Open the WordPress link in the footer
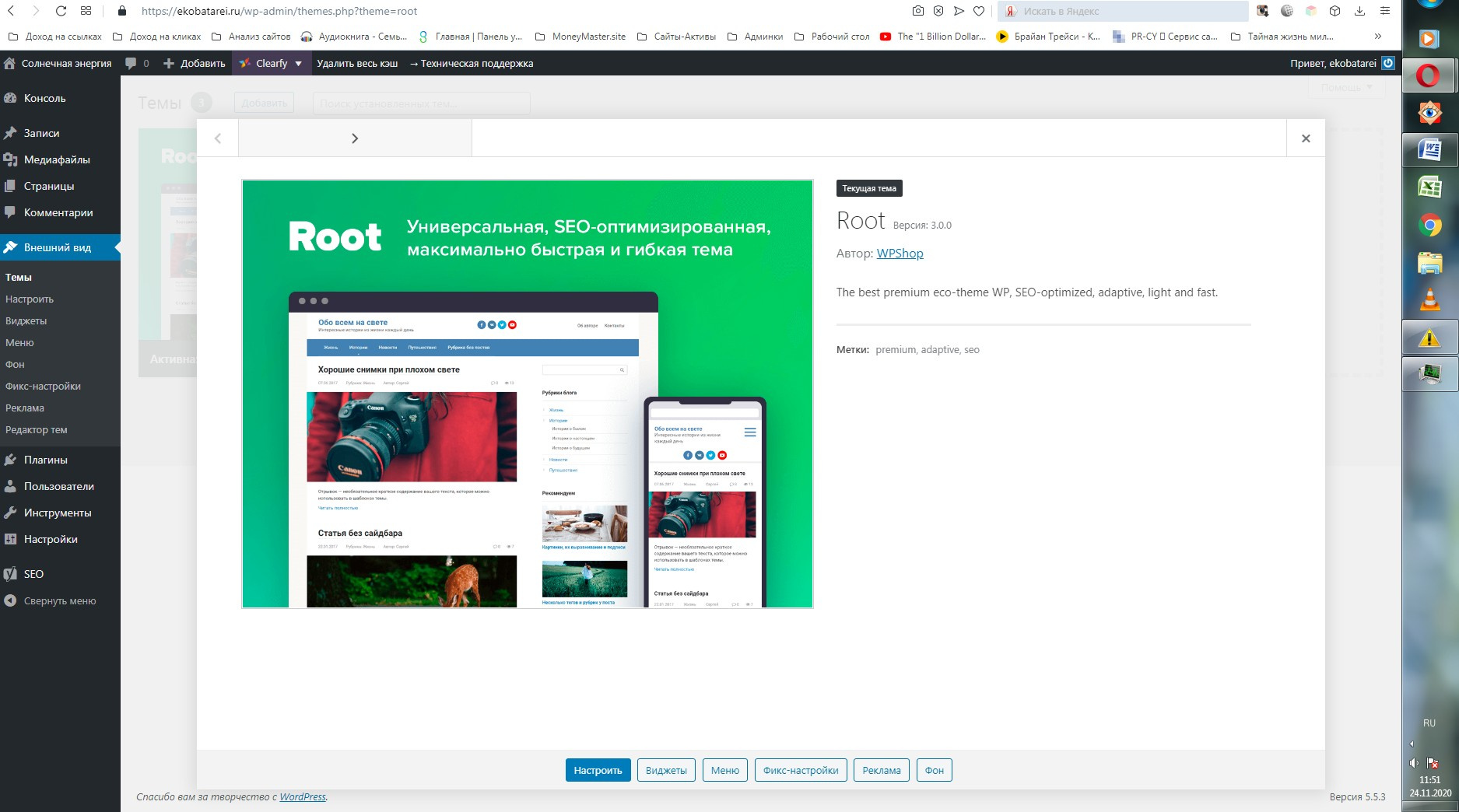1459x812 pixels. pyautogui.click(x=303, y=796)
